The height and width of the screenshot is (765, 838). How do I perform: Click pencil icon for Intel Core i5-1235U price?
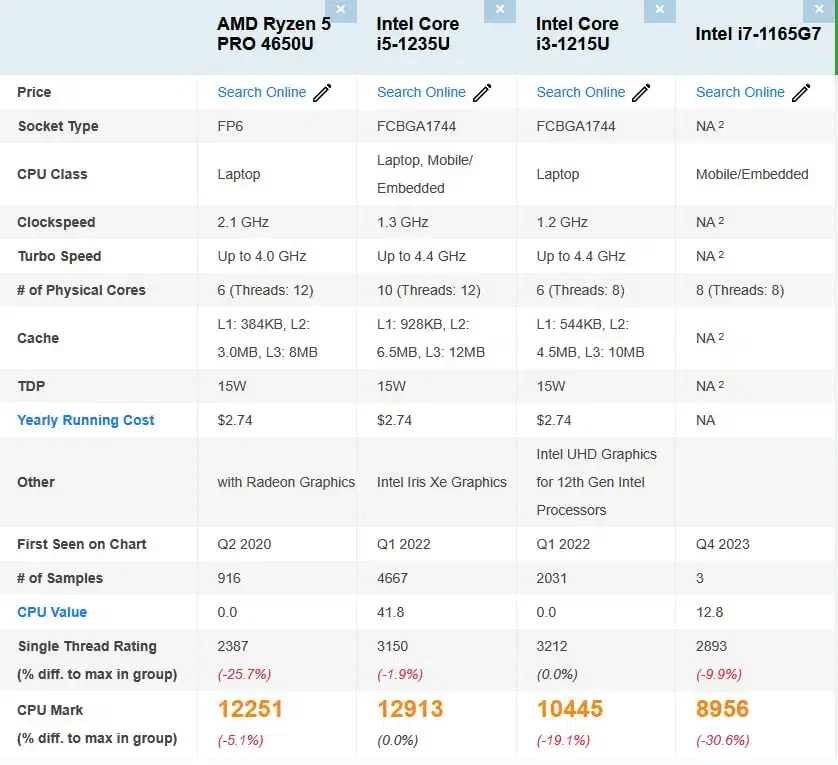point(482,93)
